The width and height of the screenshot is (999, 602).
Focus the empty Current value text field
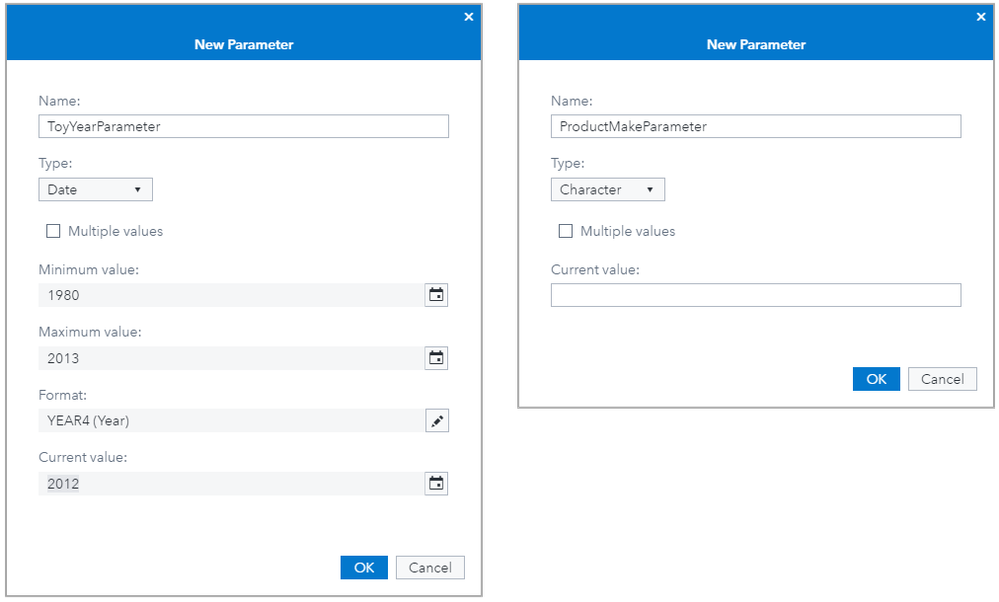coord(755,295)
